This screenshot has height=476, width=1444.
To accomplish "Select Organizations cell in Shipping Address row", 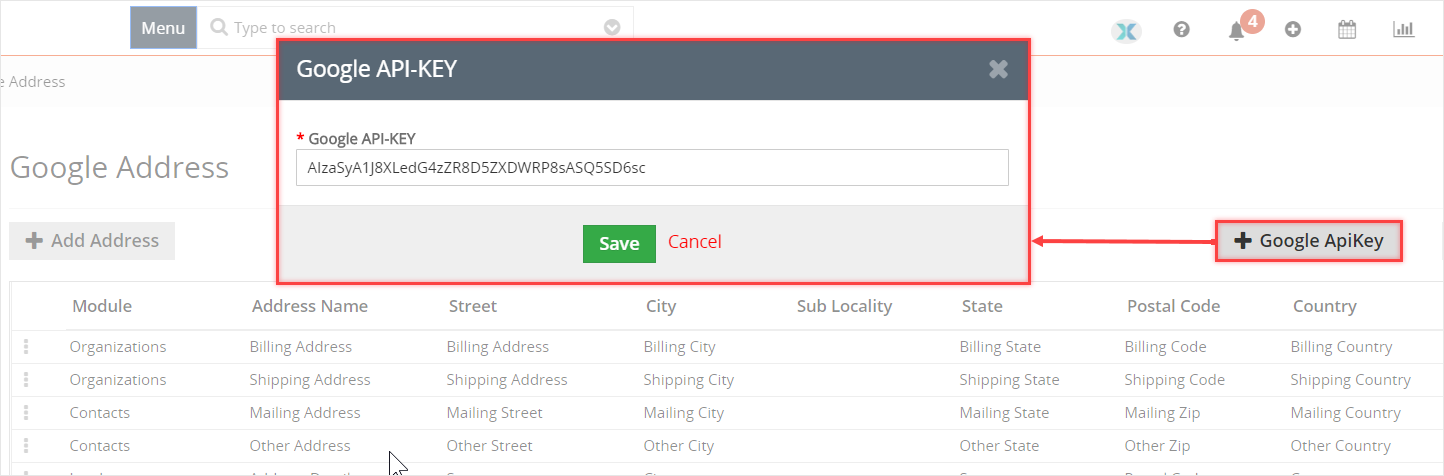I will click(118, 380).
